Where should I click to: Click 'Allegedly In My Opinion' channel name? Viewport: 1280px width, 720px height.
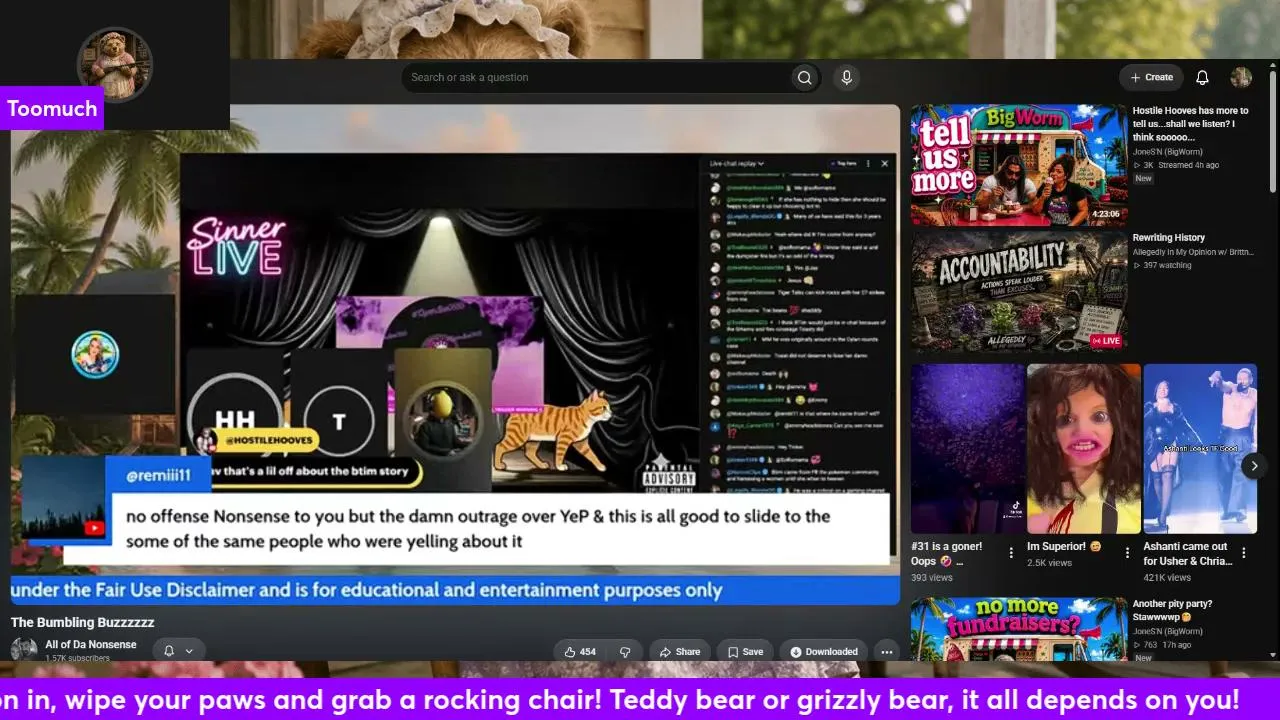pos(1191,252)
